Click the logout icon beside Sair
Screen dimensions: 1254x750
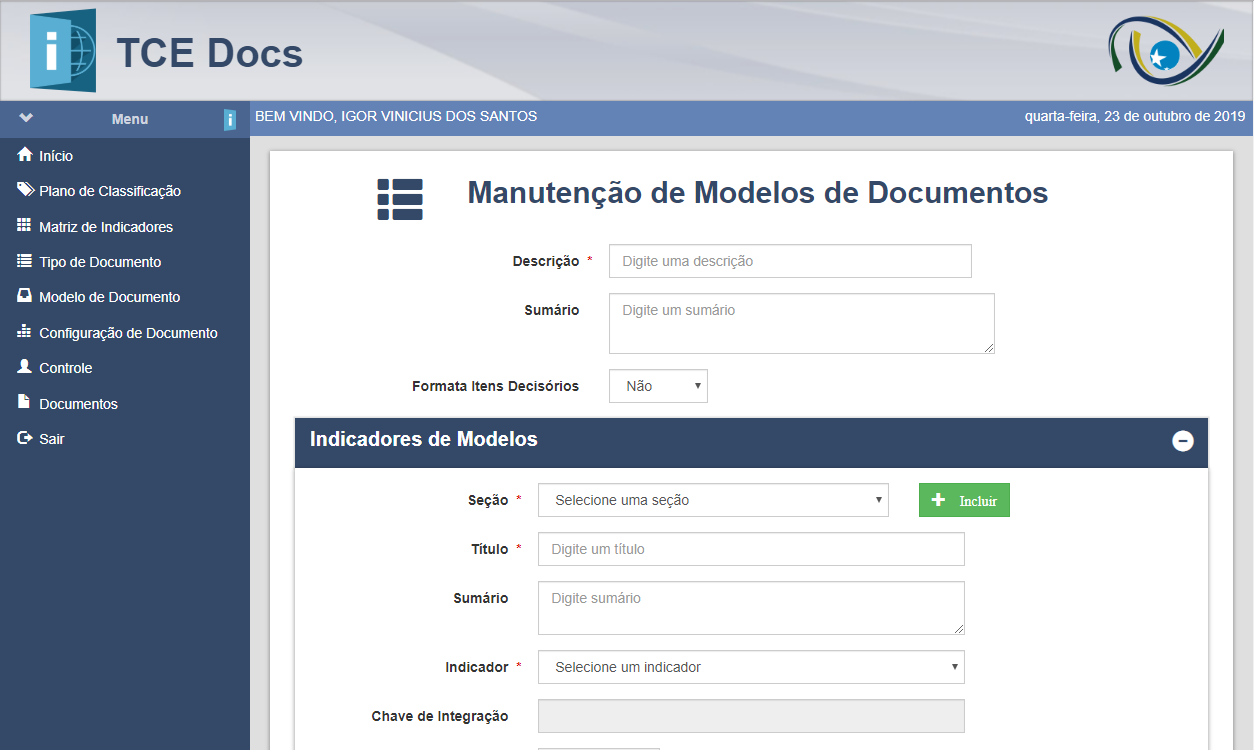(x=25, y=438)
